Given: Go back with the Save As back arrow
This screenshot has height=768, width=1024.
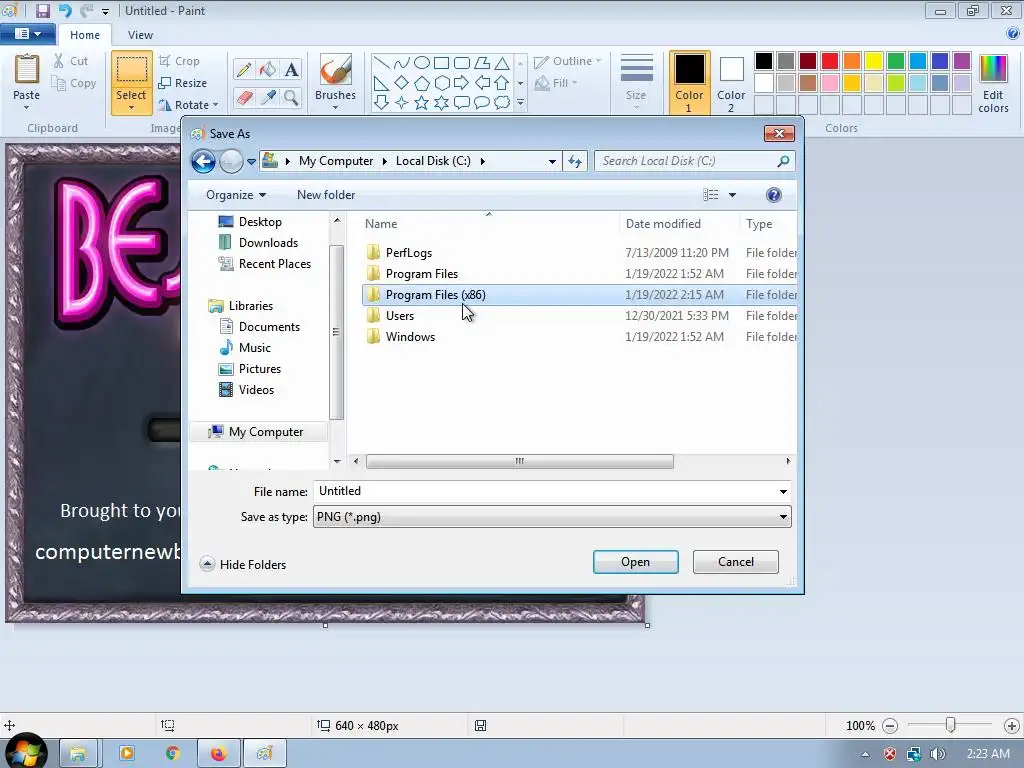Looking at the screenshot, I should 204,161.
